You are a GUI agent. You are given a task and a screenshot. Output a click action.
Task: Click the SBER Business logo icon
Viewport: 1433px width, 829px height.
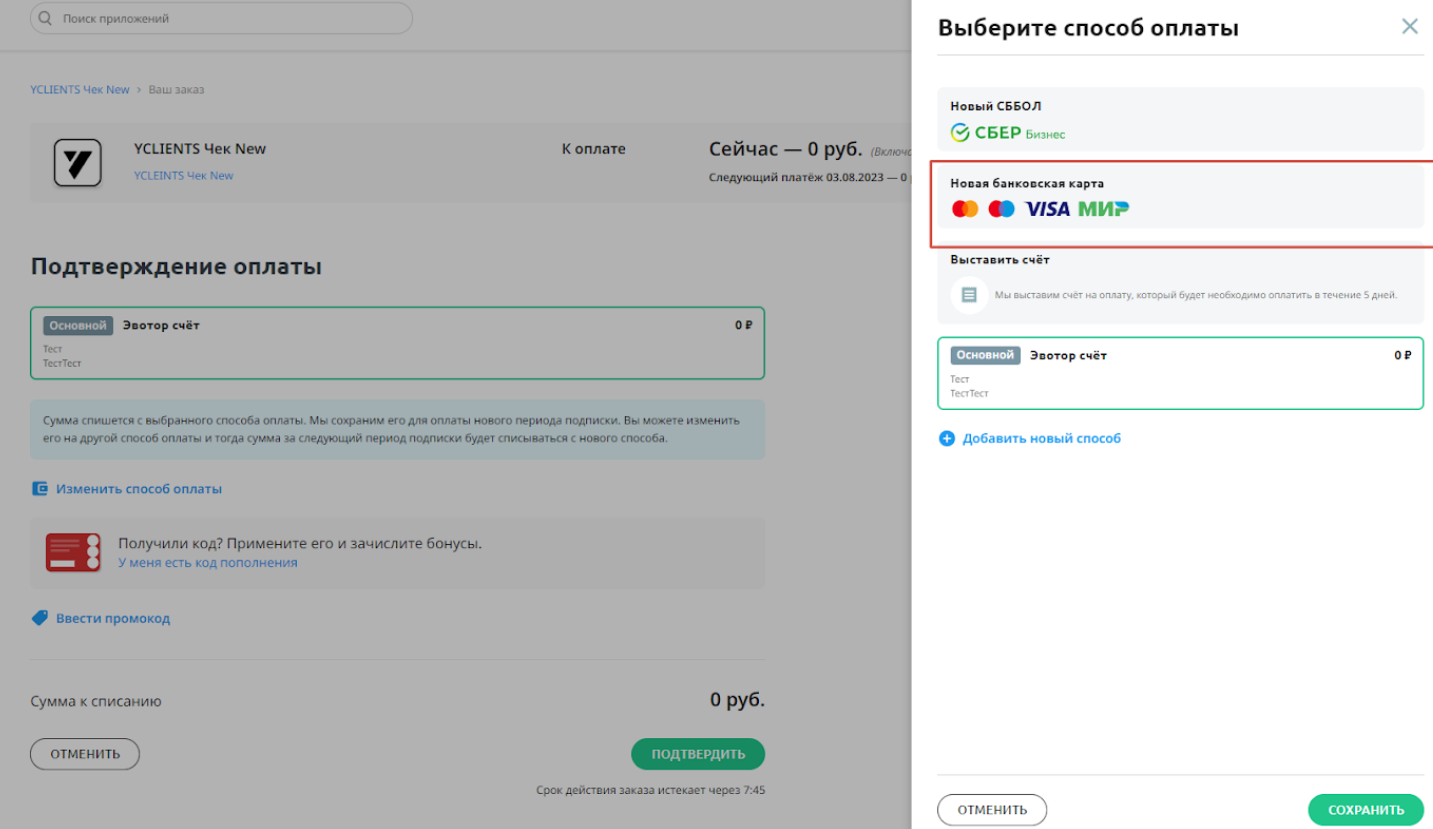(x=1008, y=133)
